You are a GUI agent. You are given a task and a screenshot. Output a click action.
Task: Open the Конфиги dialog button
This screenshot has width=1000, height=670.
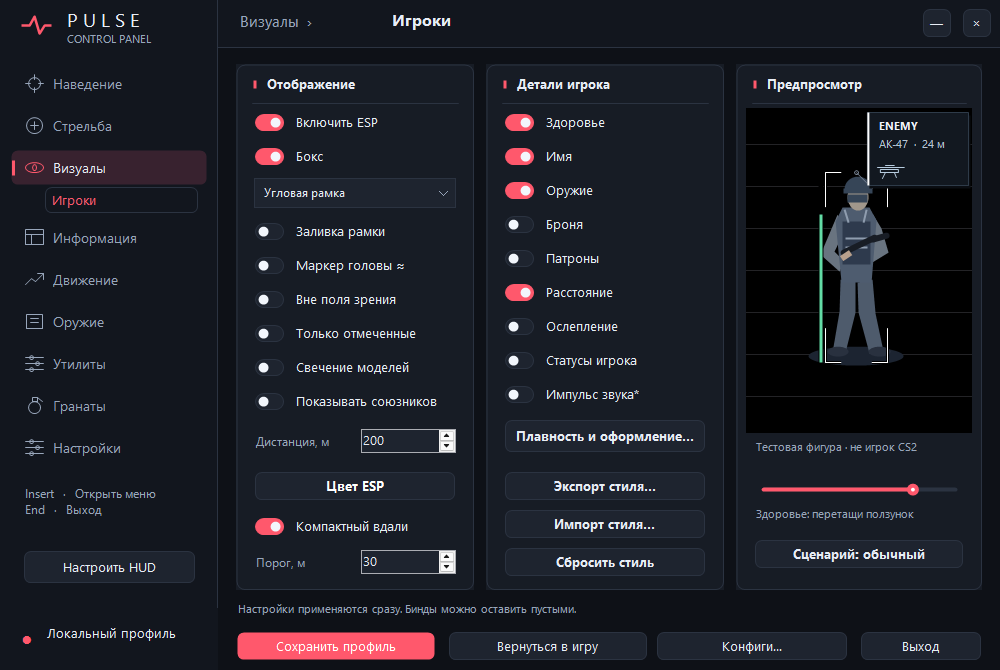coord(752,646)
